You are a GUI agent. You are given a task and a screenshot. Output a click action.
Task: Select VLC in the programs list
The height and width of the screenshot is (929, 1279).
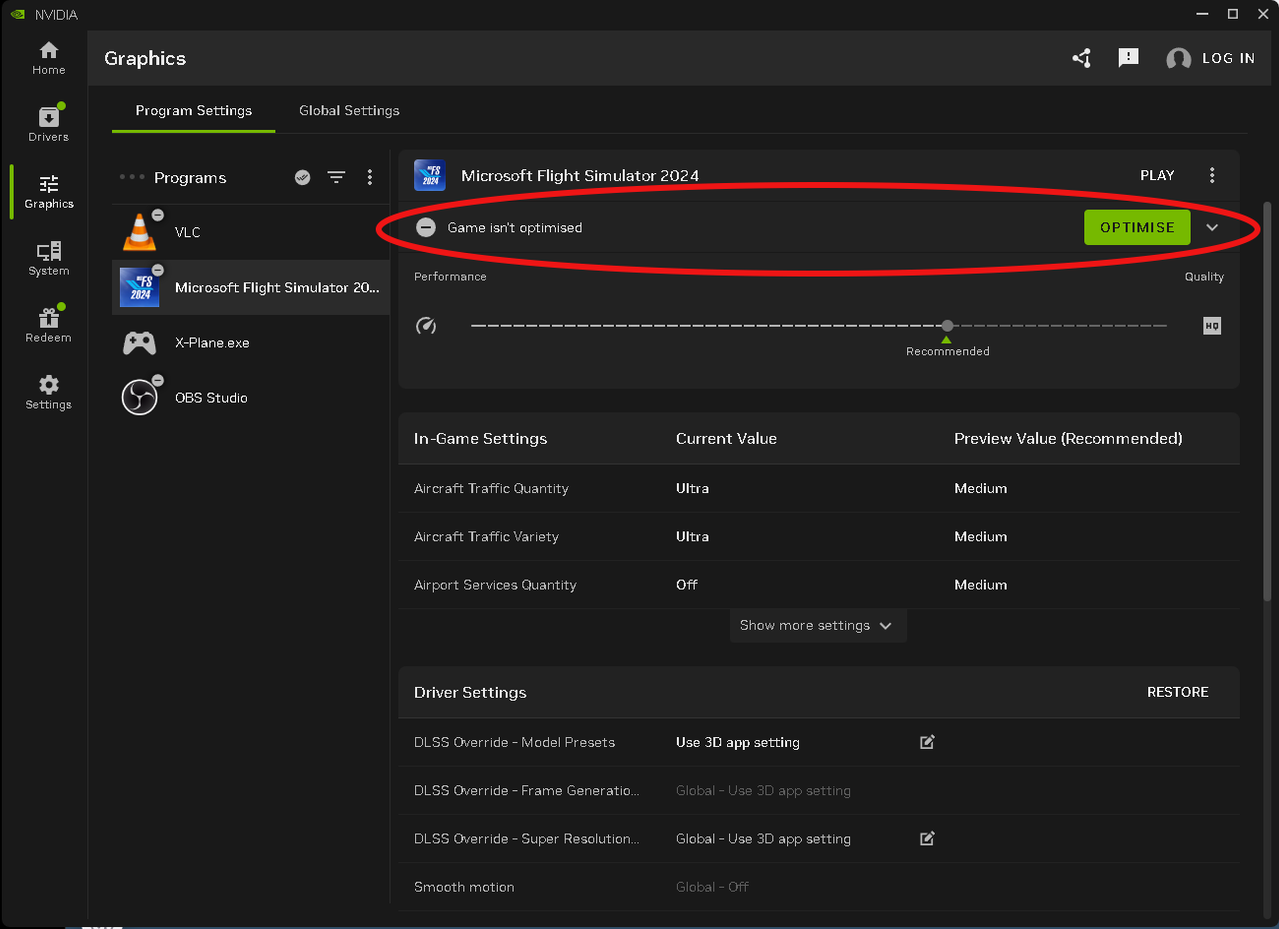tap(251, 232)
